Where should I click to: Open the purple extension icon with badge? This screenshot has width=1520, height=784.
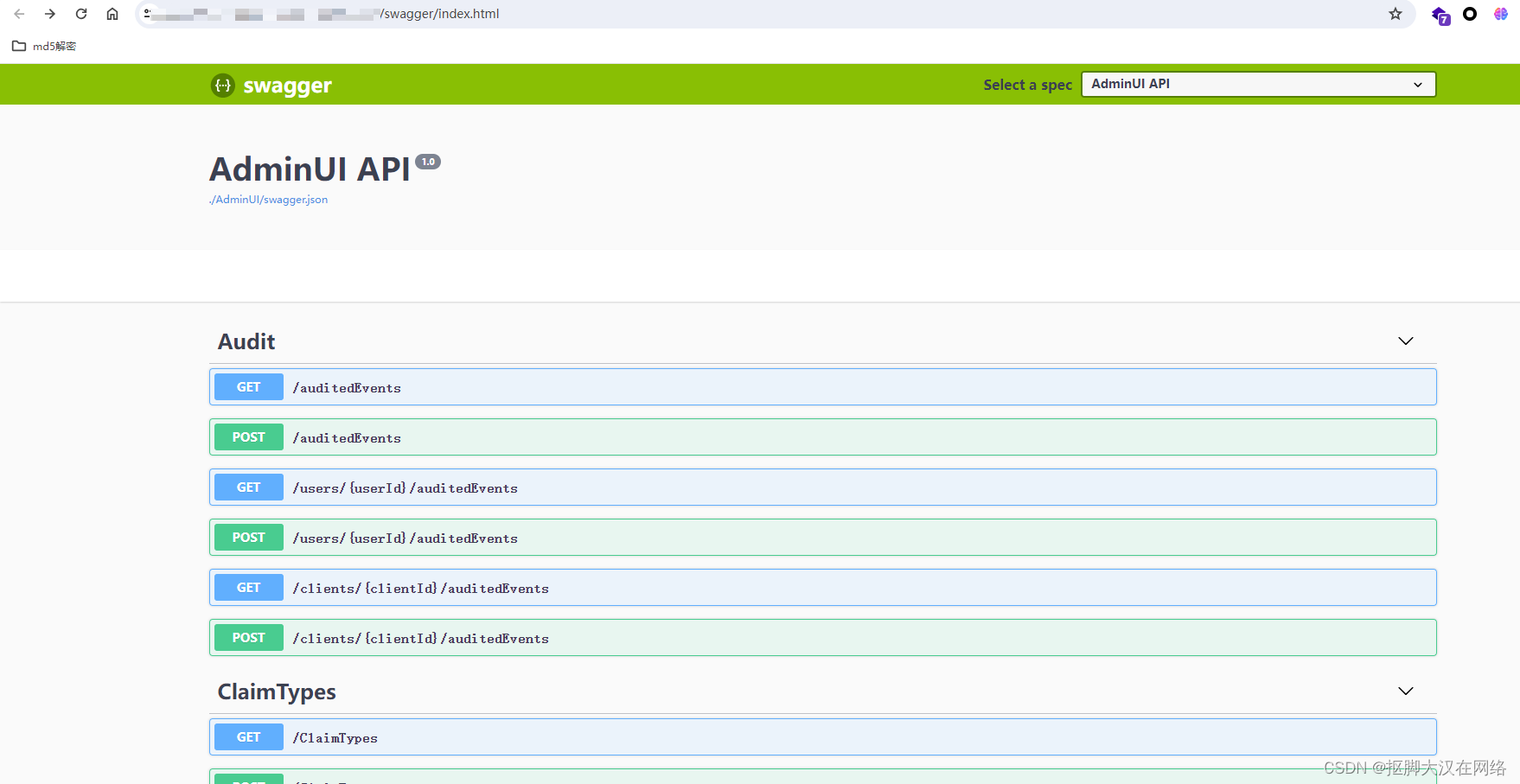coord(1440,15)
